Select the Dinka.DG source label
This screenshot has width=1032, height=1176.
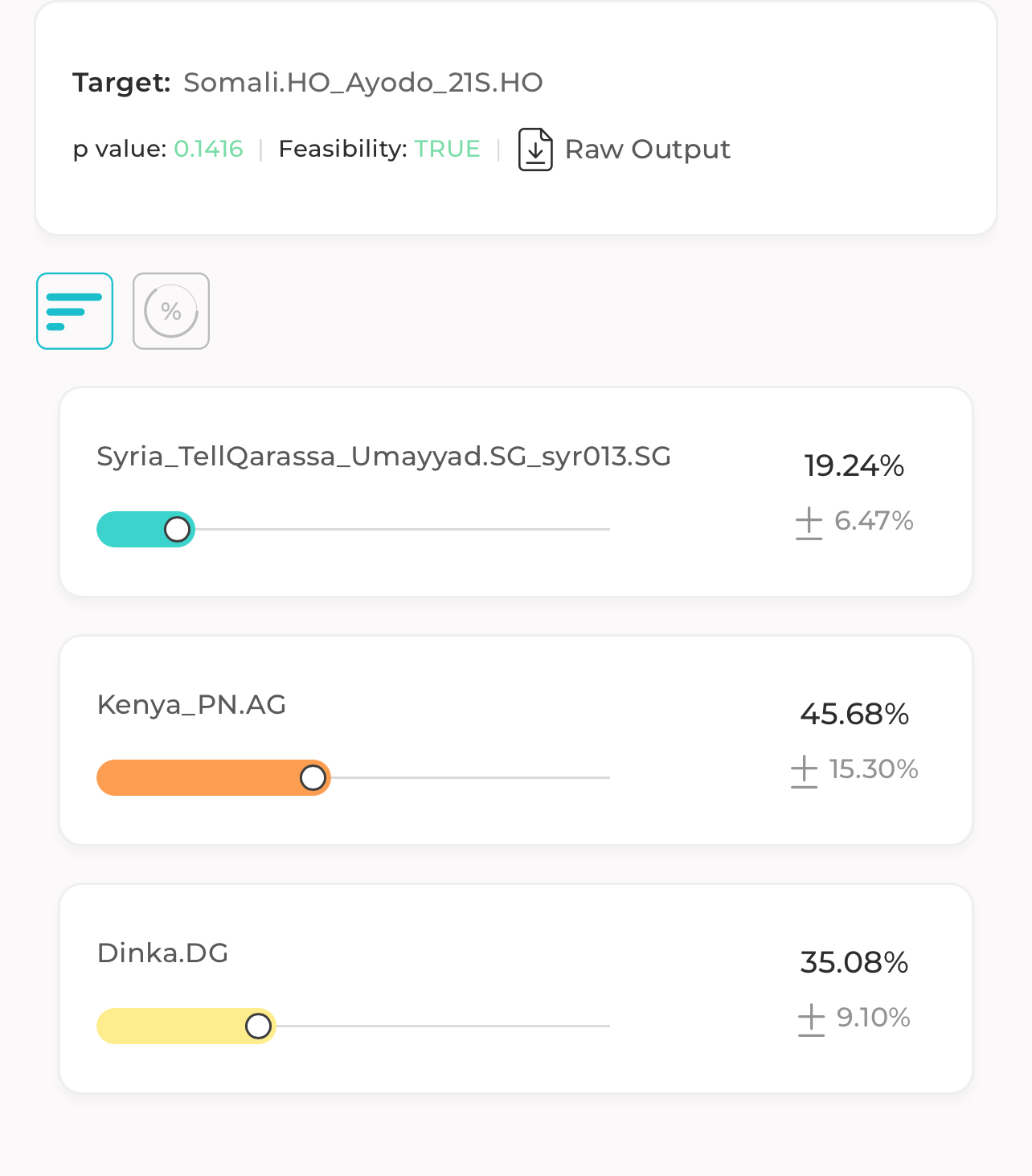click(162, 953)
